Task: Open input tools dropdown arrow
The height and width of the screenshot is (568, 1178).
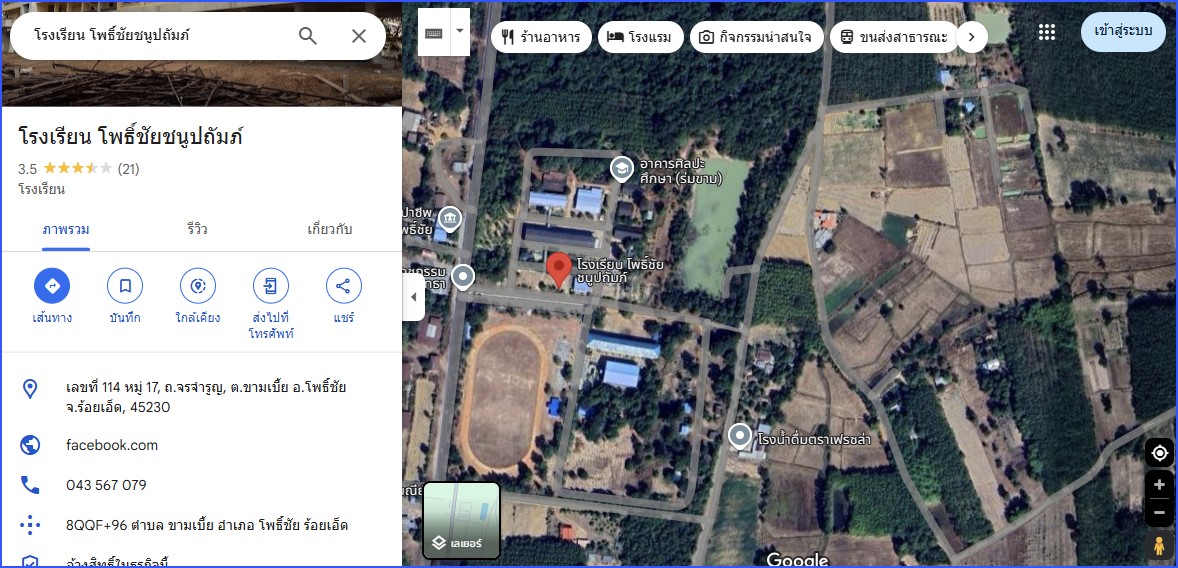Action: 460,32
